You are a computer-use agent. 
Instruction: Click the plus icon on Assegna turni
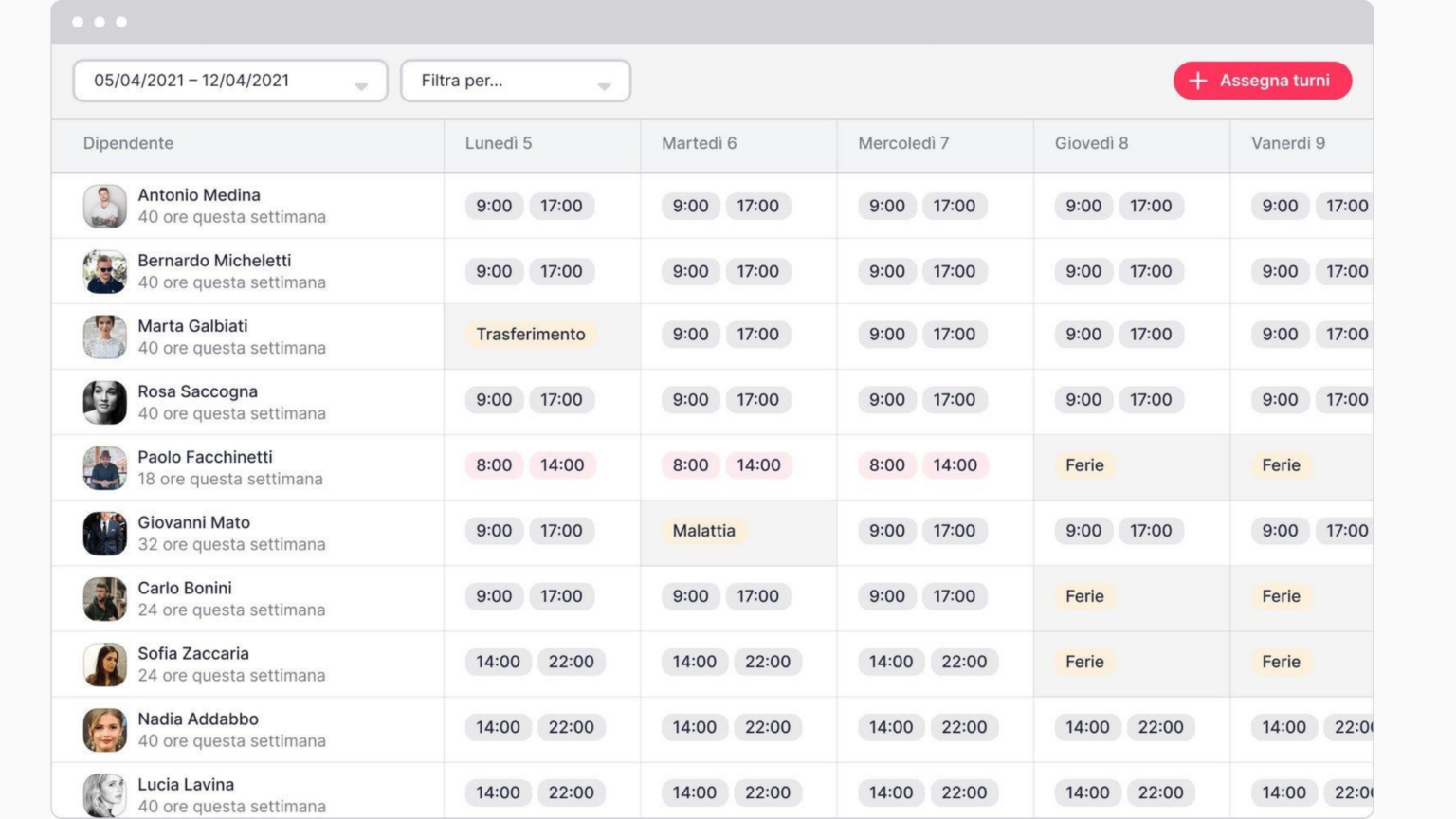(1197, 81)
